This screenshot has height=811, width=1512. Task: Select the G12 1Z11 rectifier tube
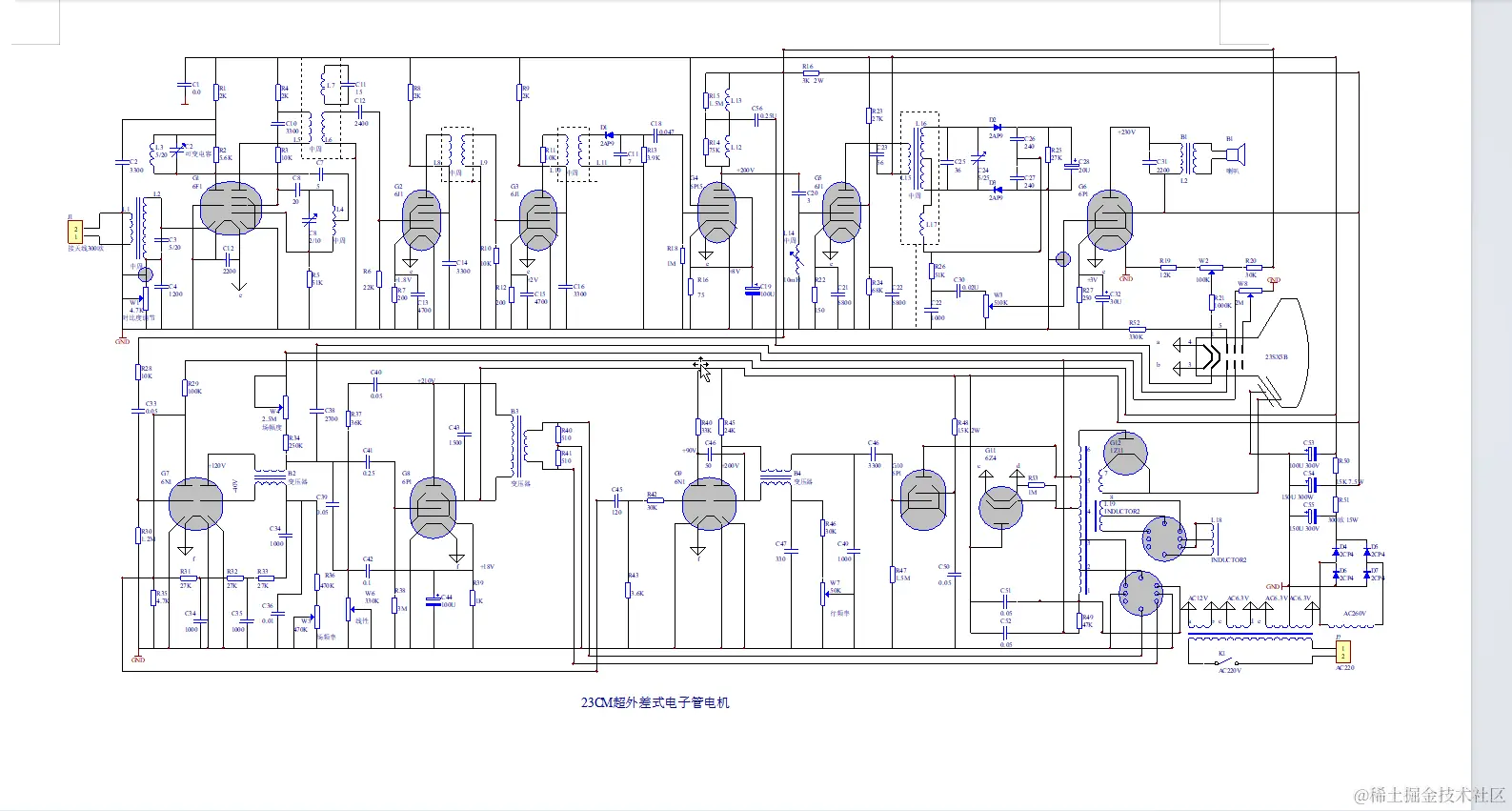[1125, 454]
